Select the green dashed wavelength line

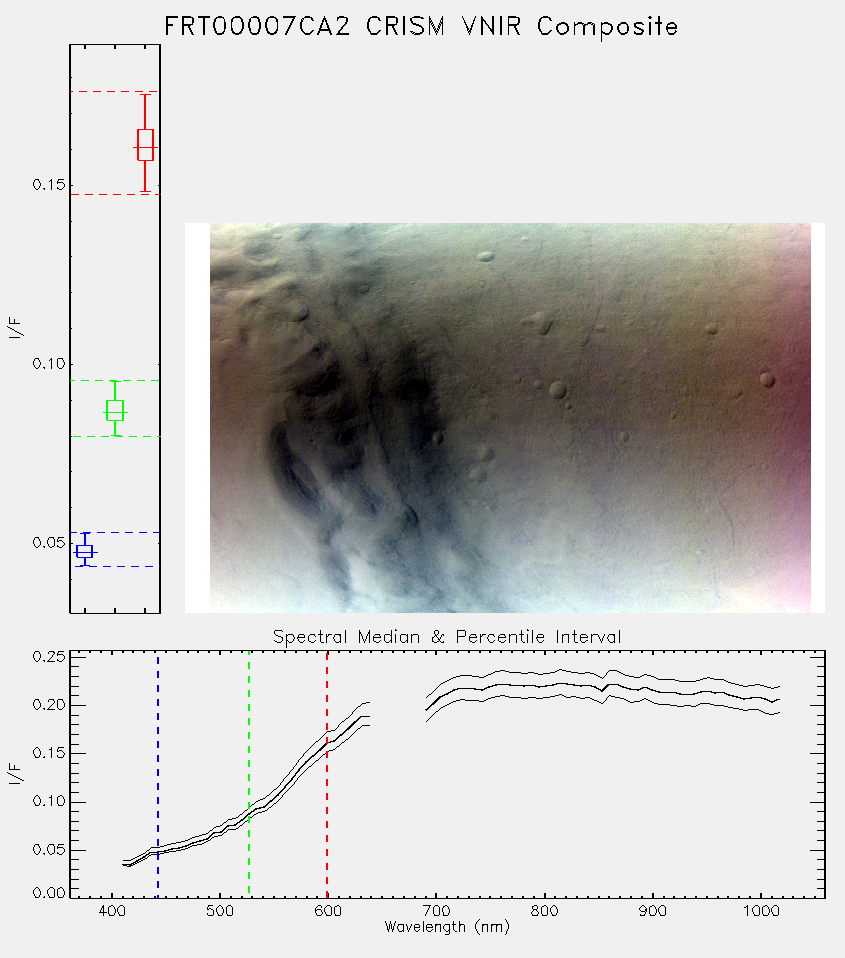click(249, 774)
